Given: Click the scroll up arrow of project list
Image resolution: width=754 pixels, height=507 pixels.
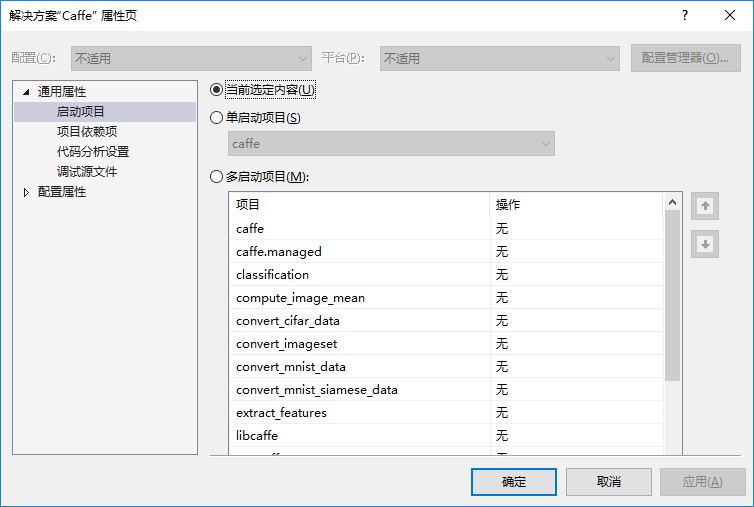Looking at the screenshot, I should (x=672, y=202).
